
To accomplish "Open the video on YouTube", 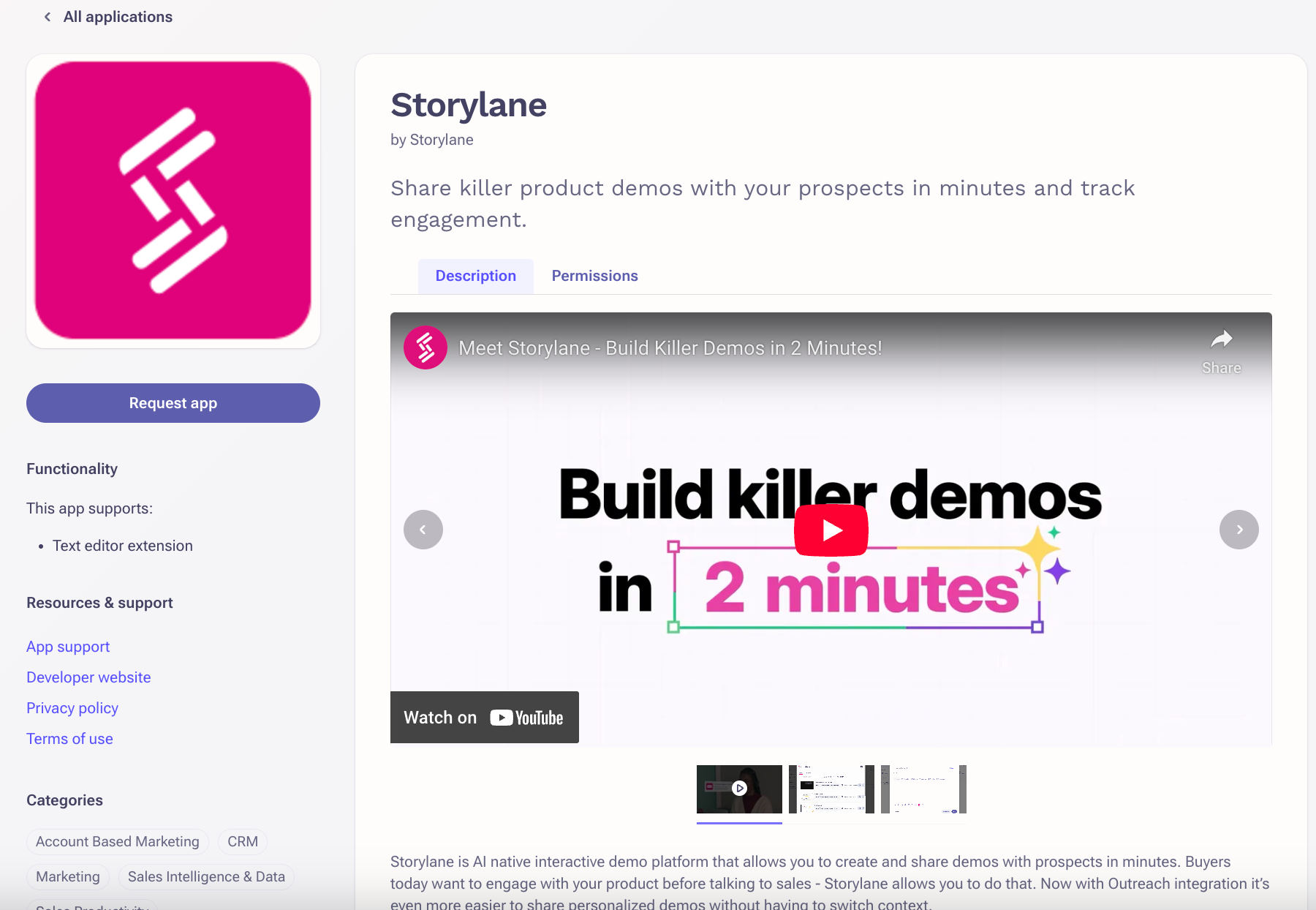I will (485, 718).
